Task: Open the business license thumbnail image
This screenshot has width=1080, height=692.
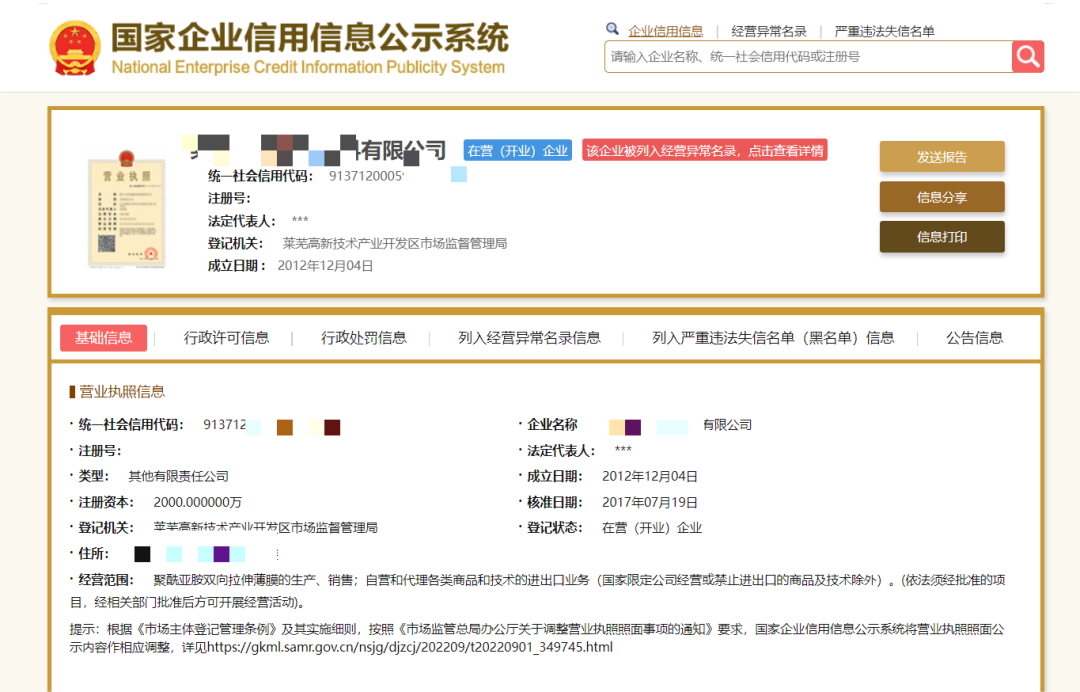Action: pyautogui.click(x=125, y=209)
